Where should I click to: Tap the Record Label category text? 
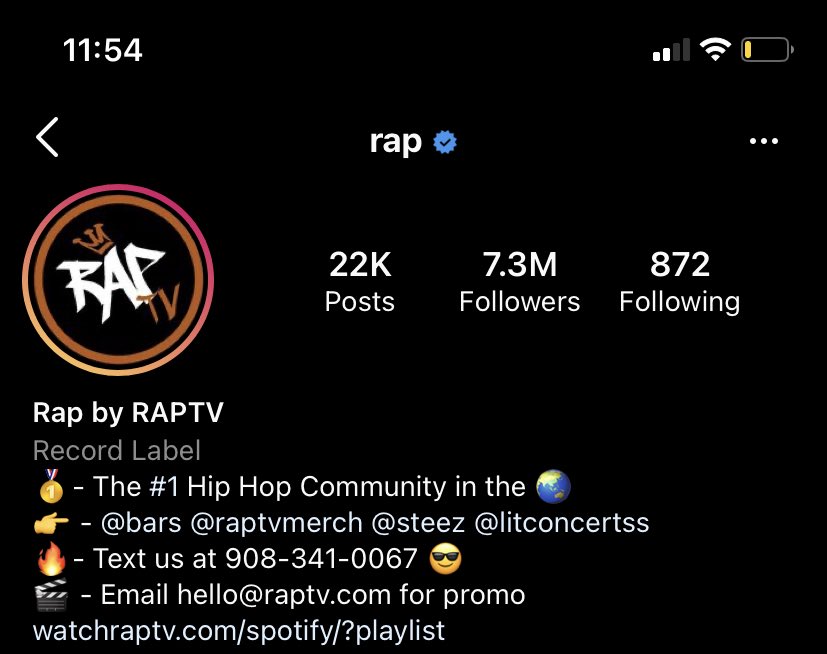(x=117, y=451)
